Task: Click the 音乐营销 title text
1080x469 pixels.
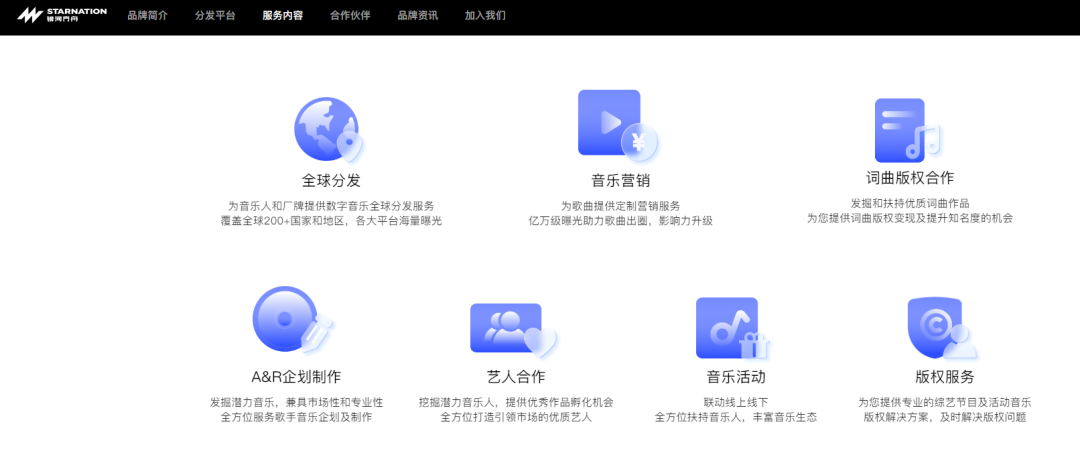Action: (620, 181)
